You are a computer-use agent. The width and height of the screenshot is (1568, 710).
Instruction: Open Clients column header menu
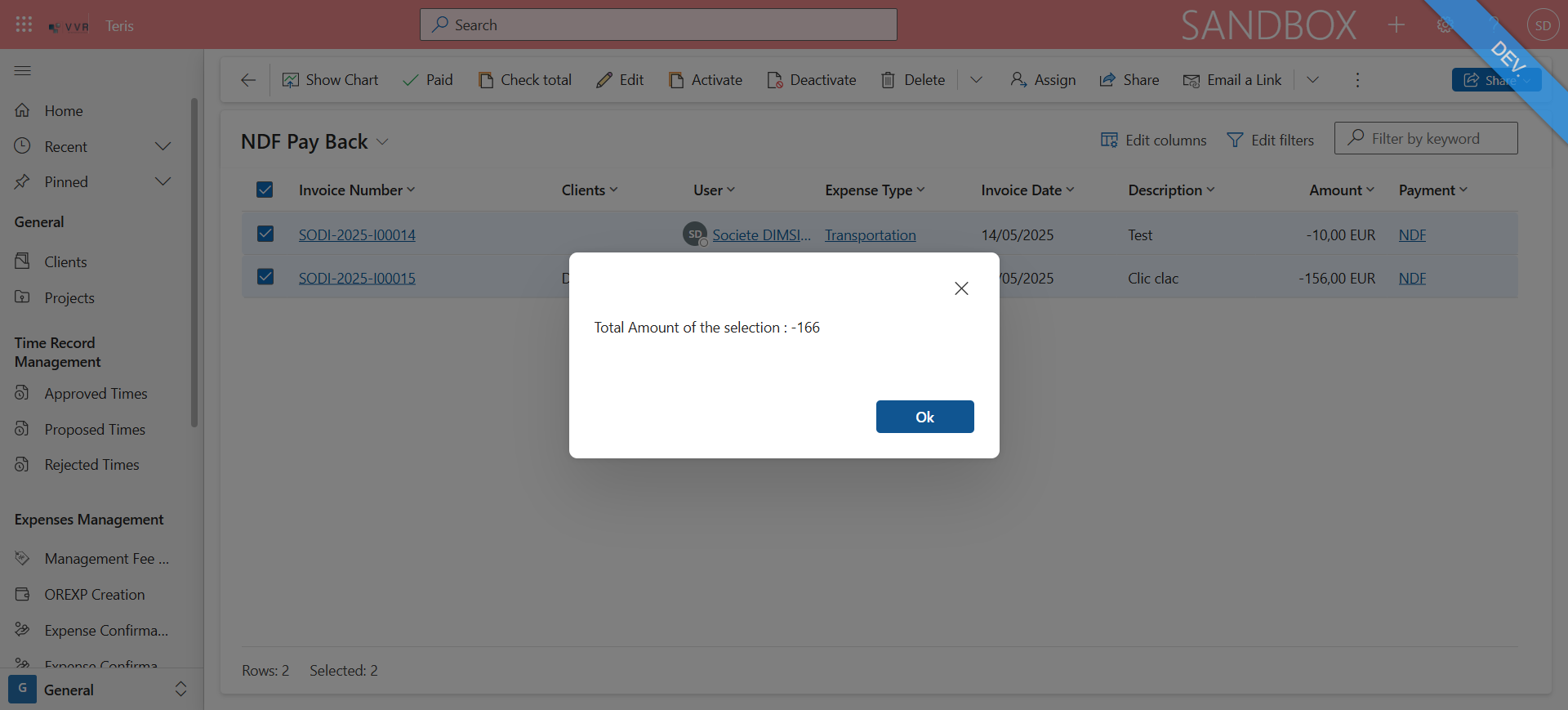point(590,190)
